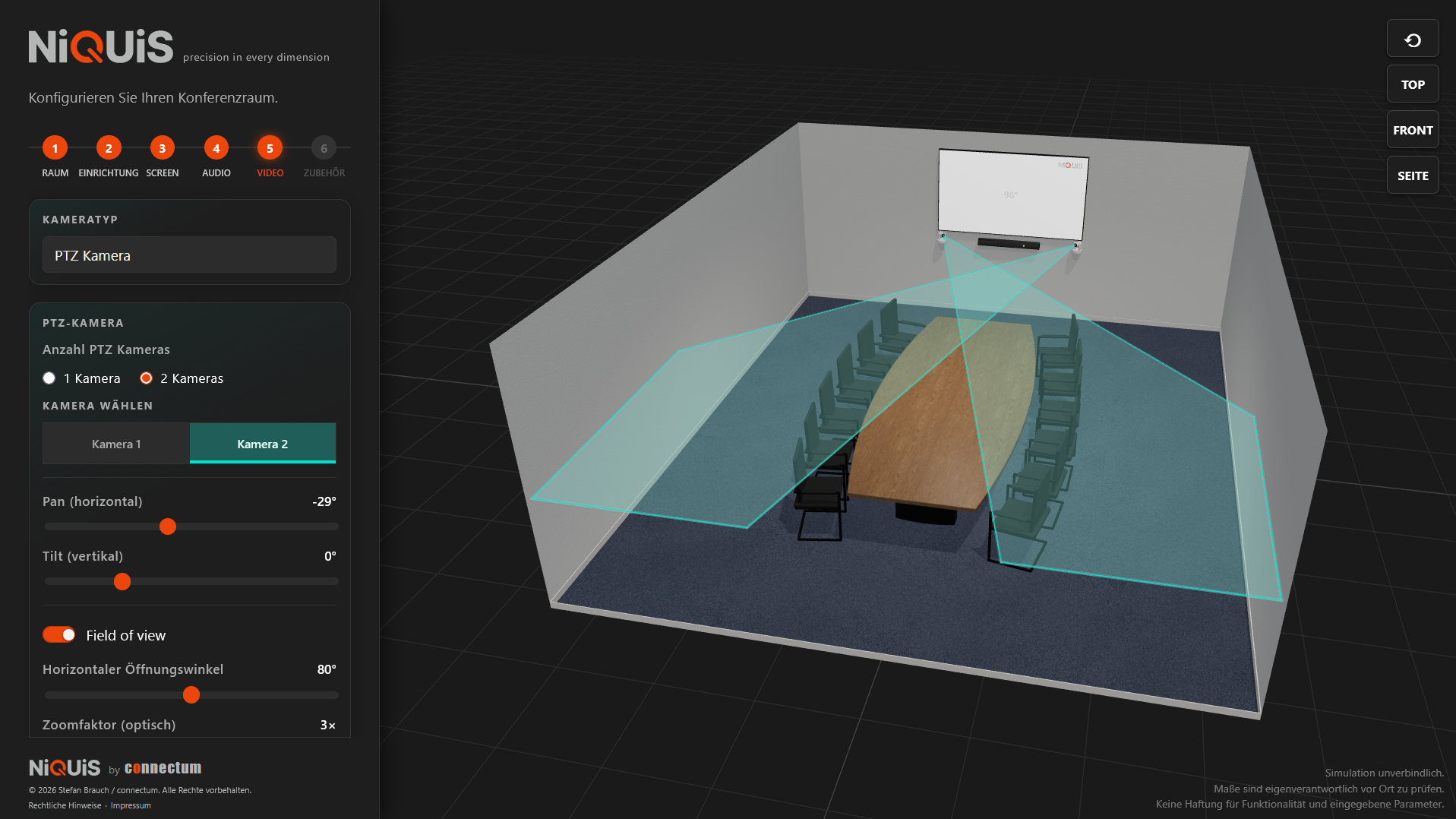Select the 2 Kameras radio option
Image resolution: width=1456 pixels, height=819 pixels.
147,378
